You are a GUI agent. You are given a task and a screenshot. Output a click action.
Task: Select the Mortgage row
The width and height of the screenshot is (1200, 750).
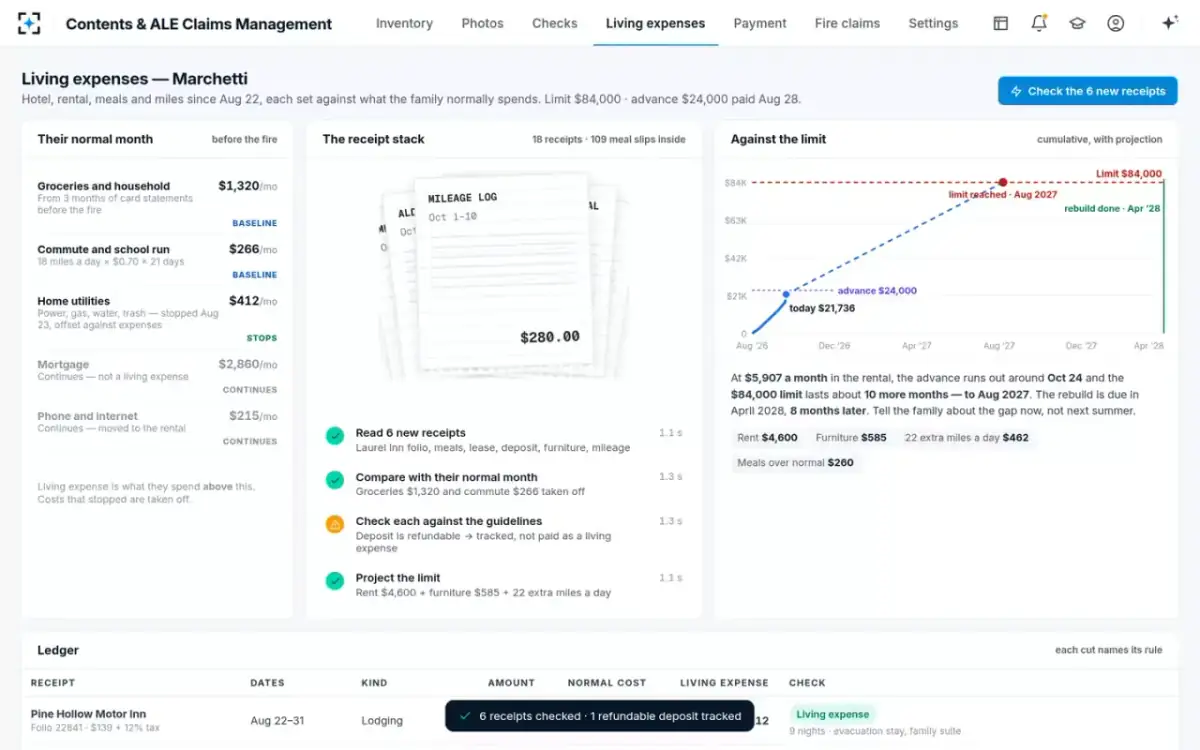click(x=157, y=377)
